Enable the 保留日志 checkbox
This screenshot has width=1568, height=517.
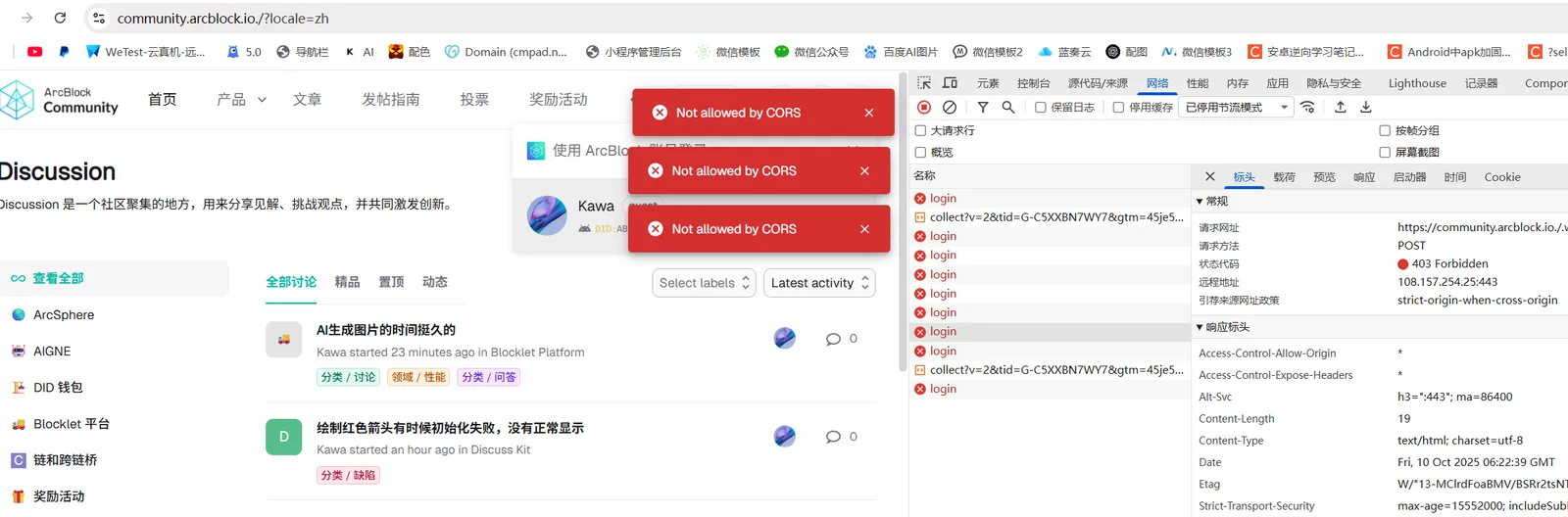click(1041, 108)
